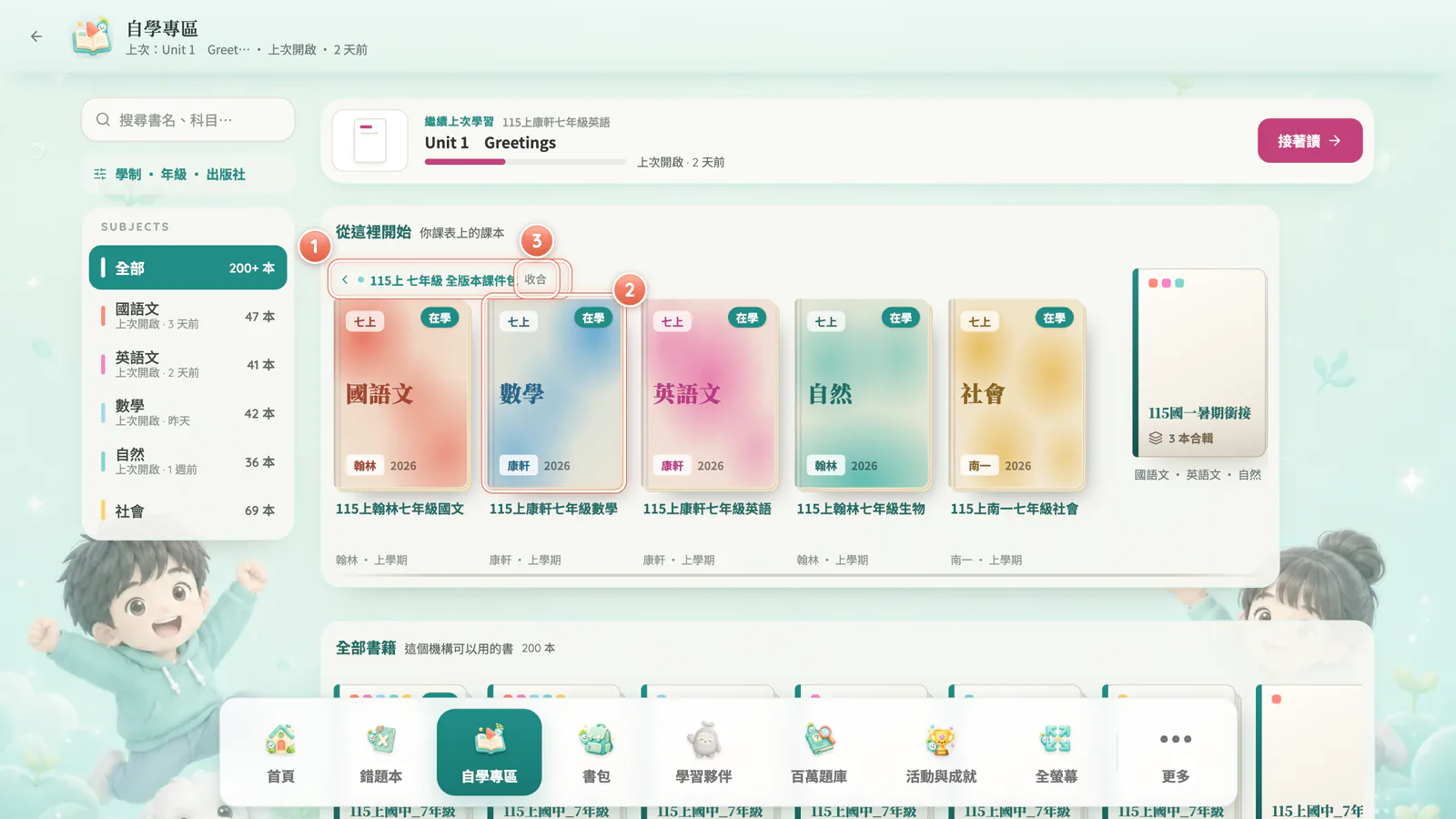The image size is (1456, 819).
Task: Open the 115國一暑期銜接 bundle
Action: pyautogui.click(x=1198, y=363)
